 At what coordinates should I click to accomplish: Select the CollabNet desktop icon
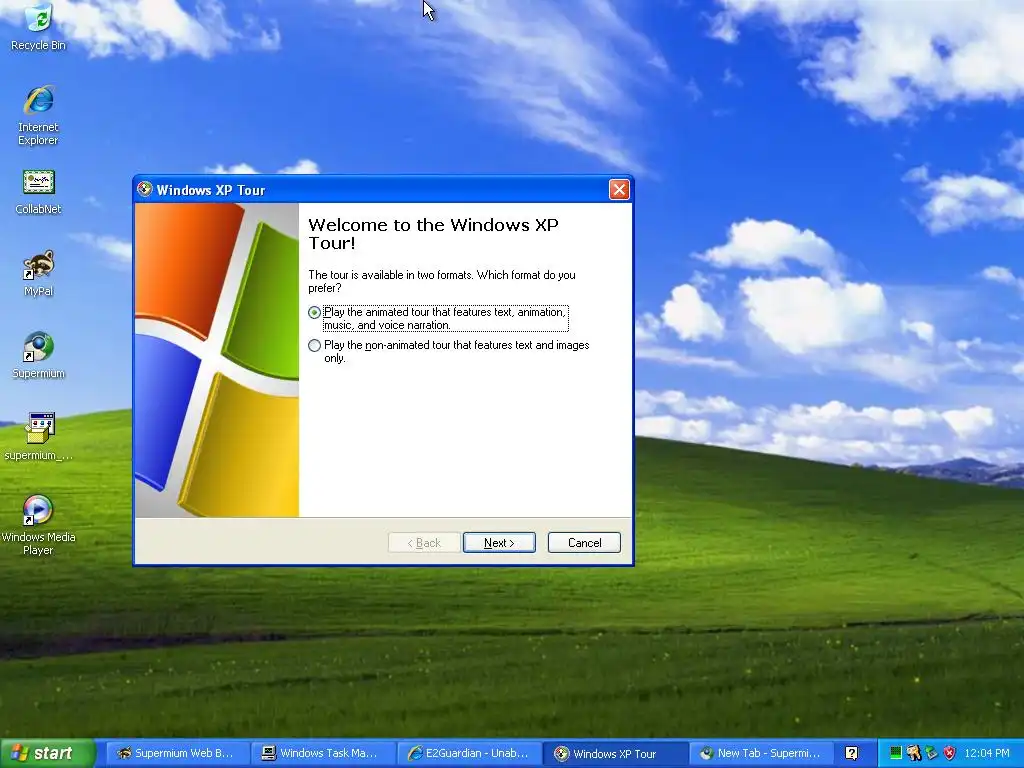39,192
